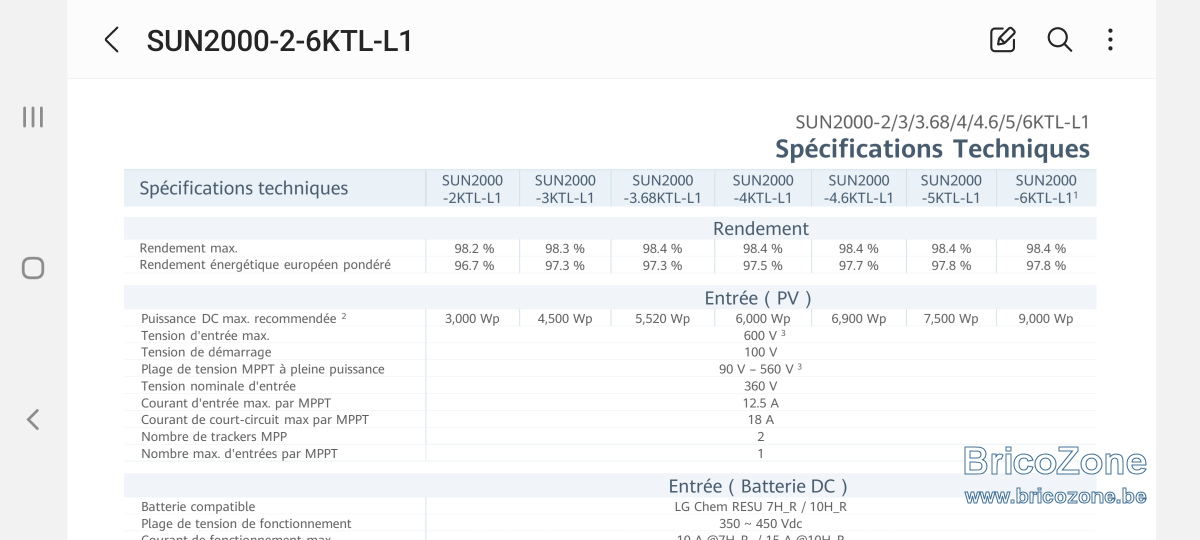Select the Rendement section heading

761,228
